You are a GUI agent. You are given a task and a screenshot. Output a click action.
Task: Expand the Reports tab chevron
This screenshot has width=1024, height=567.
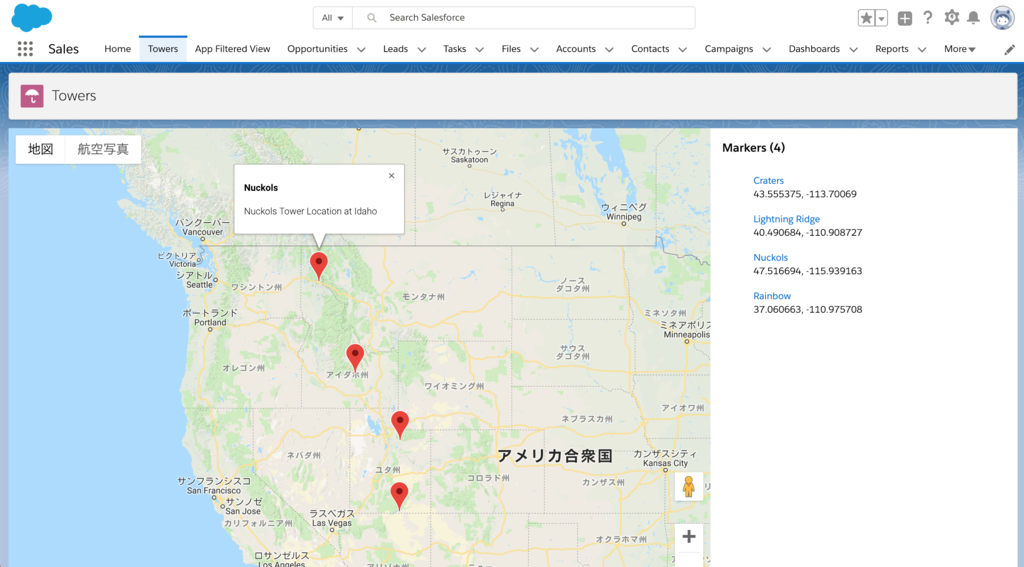tap(922, 50)
